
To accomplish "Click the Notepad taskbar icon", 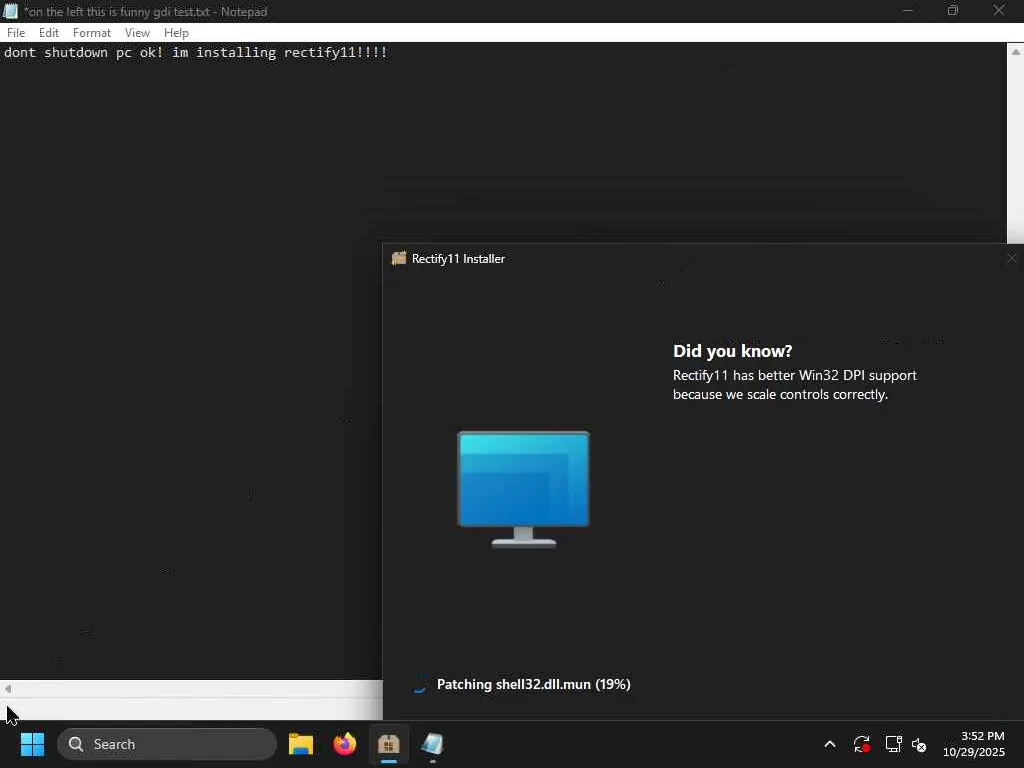I will pyautogui.click(x=432, y=744).
